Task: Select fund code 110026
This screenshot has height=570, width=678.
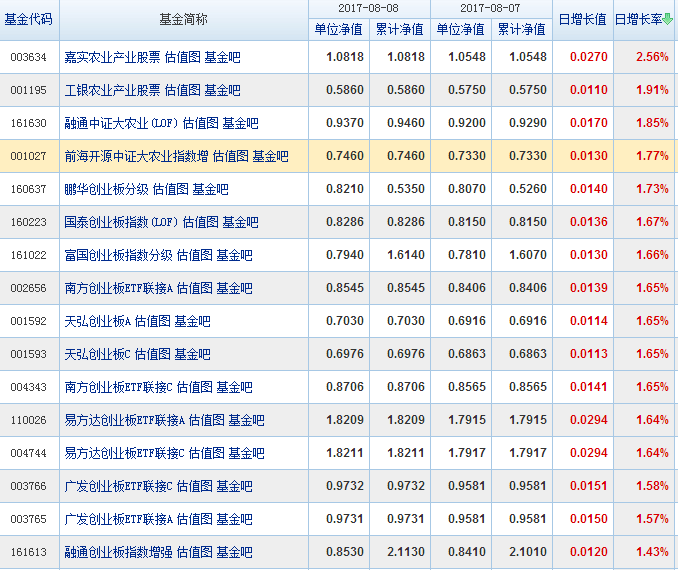Action: coord(29,420)
